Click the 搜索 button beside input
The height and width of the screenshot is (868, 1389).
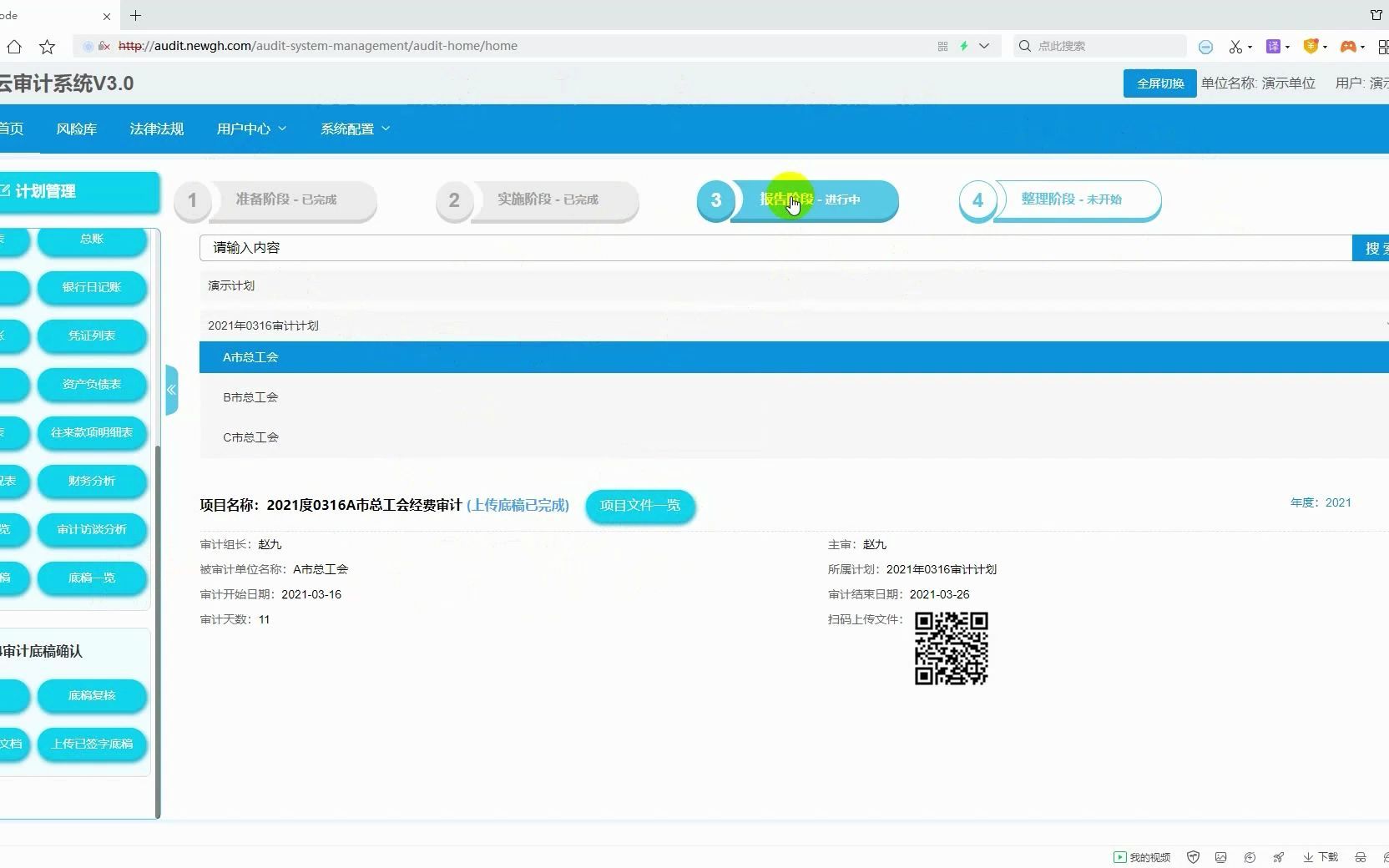click(x=1371, y=248)
